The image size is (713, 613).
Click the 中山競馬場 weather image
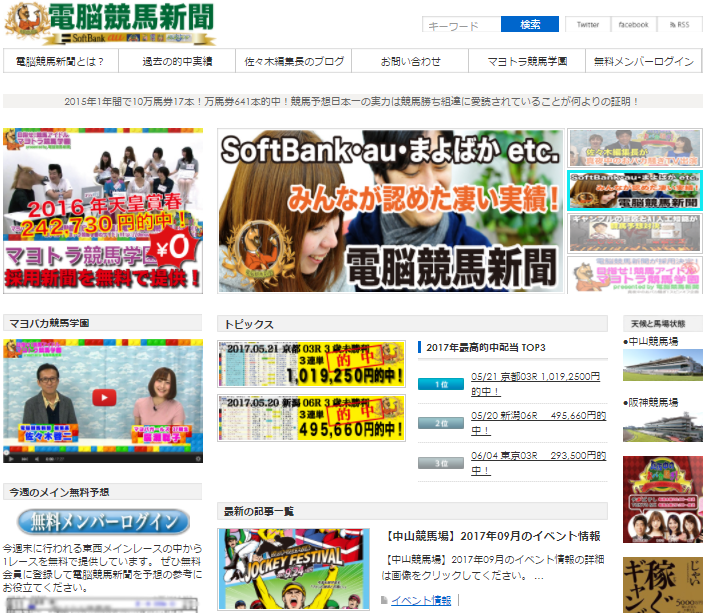click(663, 365)
